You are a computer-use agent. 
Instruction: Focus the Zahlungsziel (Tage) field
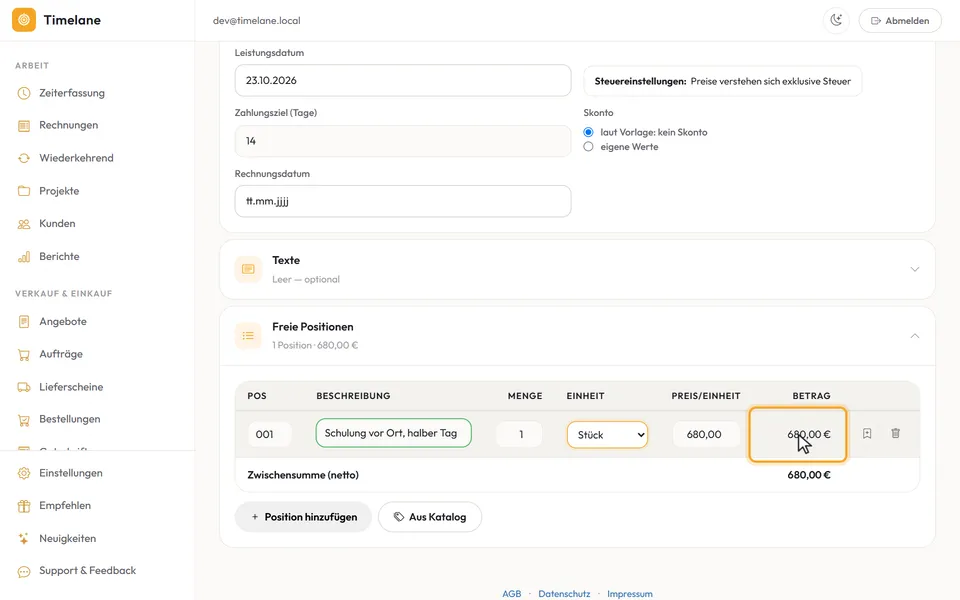coord(403,141)
